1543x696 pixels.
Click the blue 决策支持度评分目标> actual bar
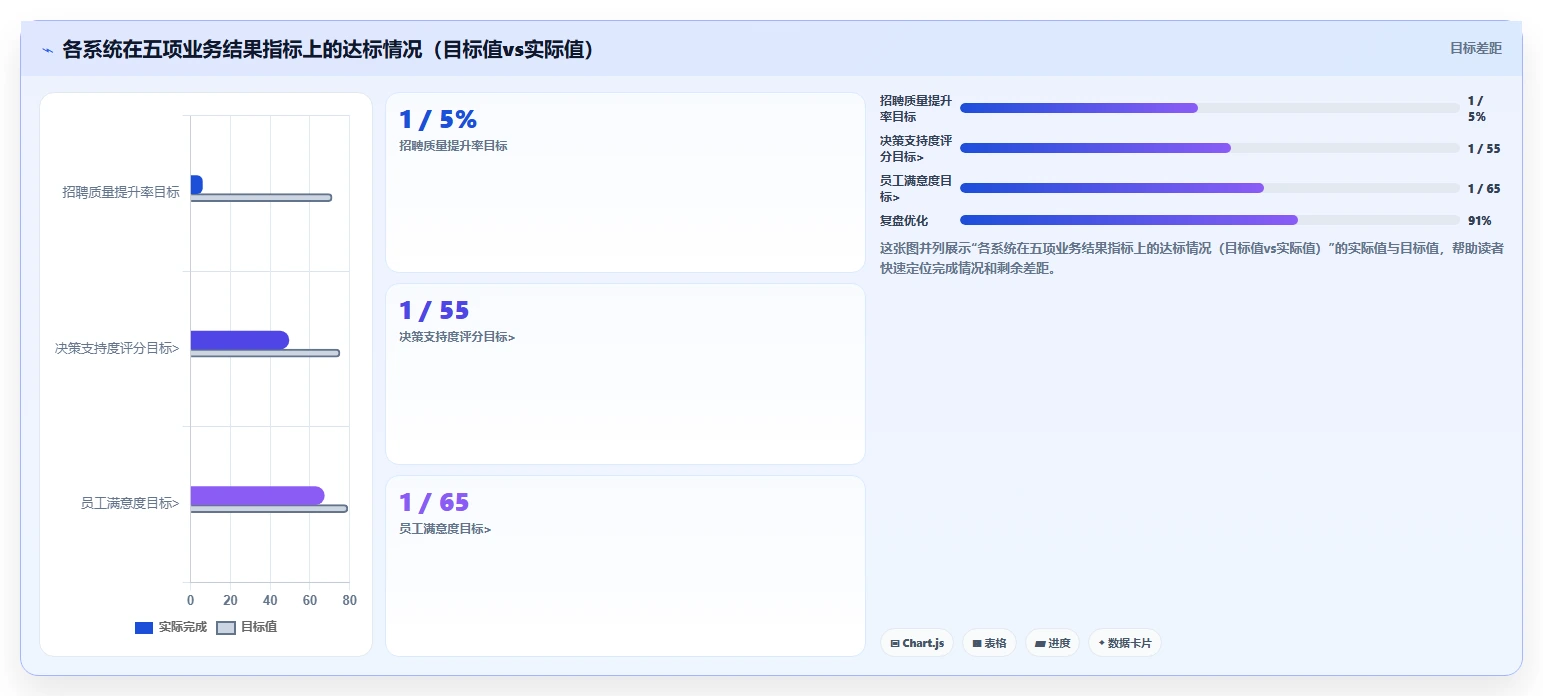pos(239,340)
